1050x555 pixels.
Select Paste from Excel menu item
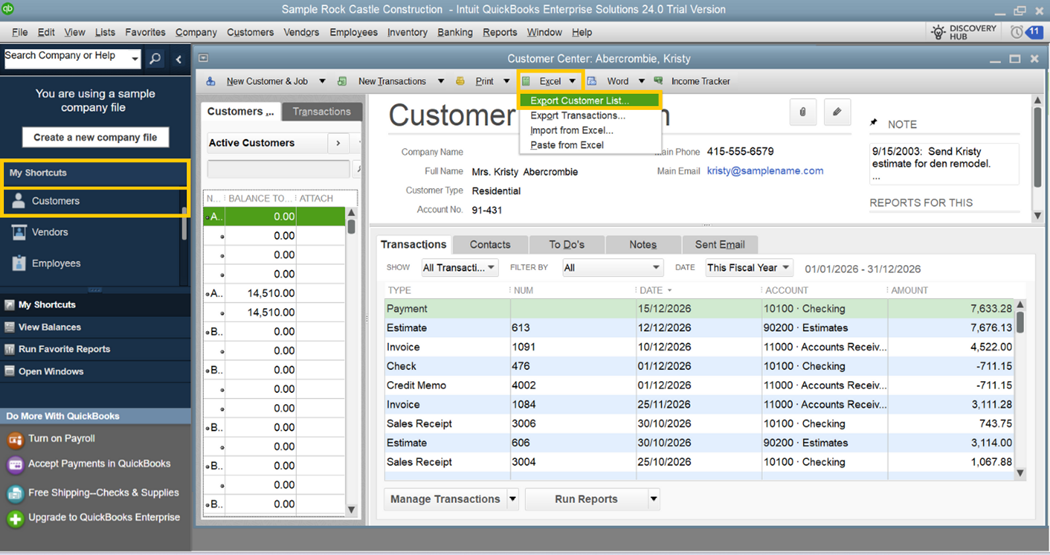(x=589, y=145)
